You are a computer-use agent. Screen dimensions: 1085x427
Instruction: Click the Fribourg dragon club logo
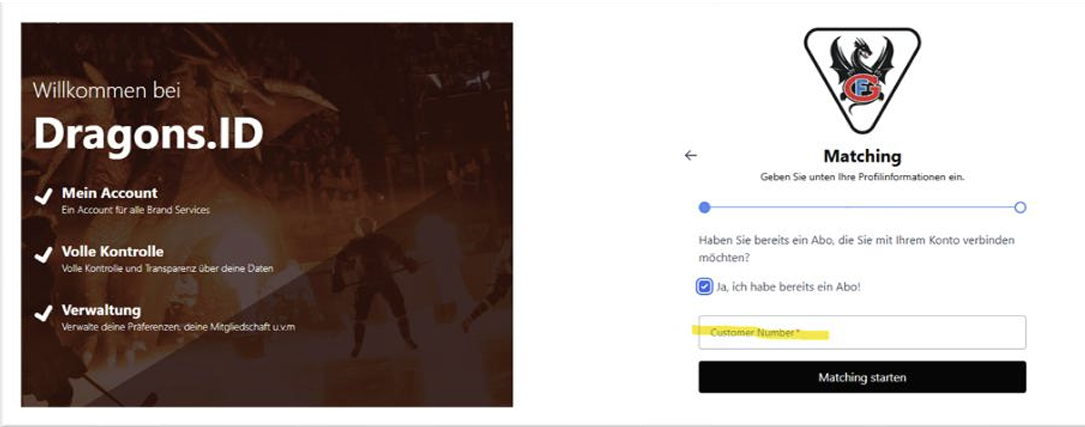tap(862, 80)
